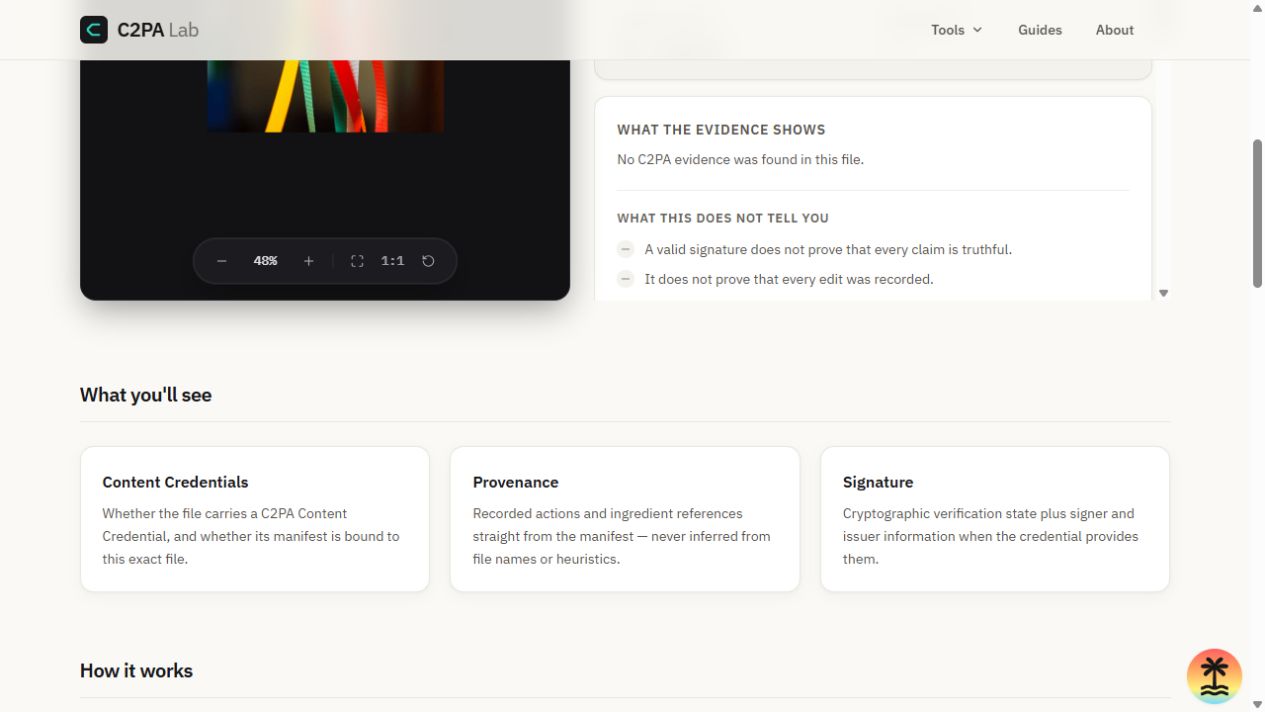Set zoom to 1:1 actual size
The width and height of the screenshot is (1265, 712).
392,261
